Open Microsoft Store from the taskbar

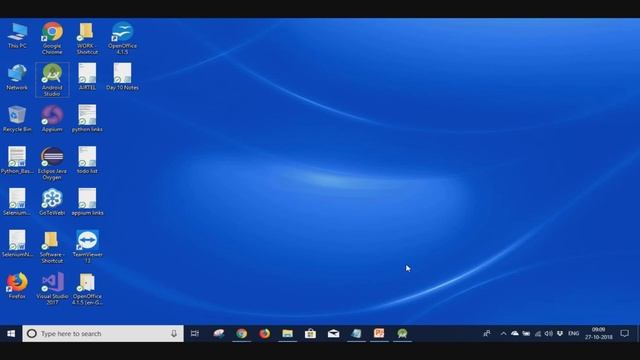[x=310, y=333]
